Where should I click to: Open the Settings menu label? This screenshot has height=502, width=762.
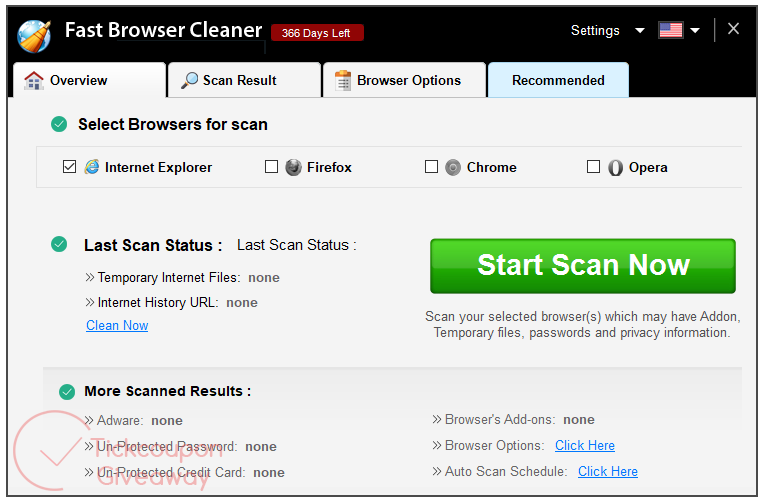595,30
